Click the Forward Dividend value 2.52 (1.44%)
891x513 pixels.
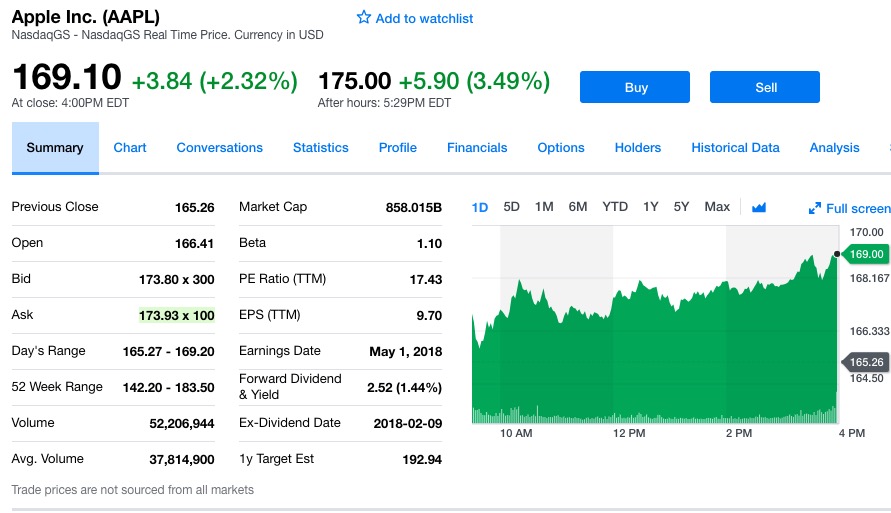405,387
